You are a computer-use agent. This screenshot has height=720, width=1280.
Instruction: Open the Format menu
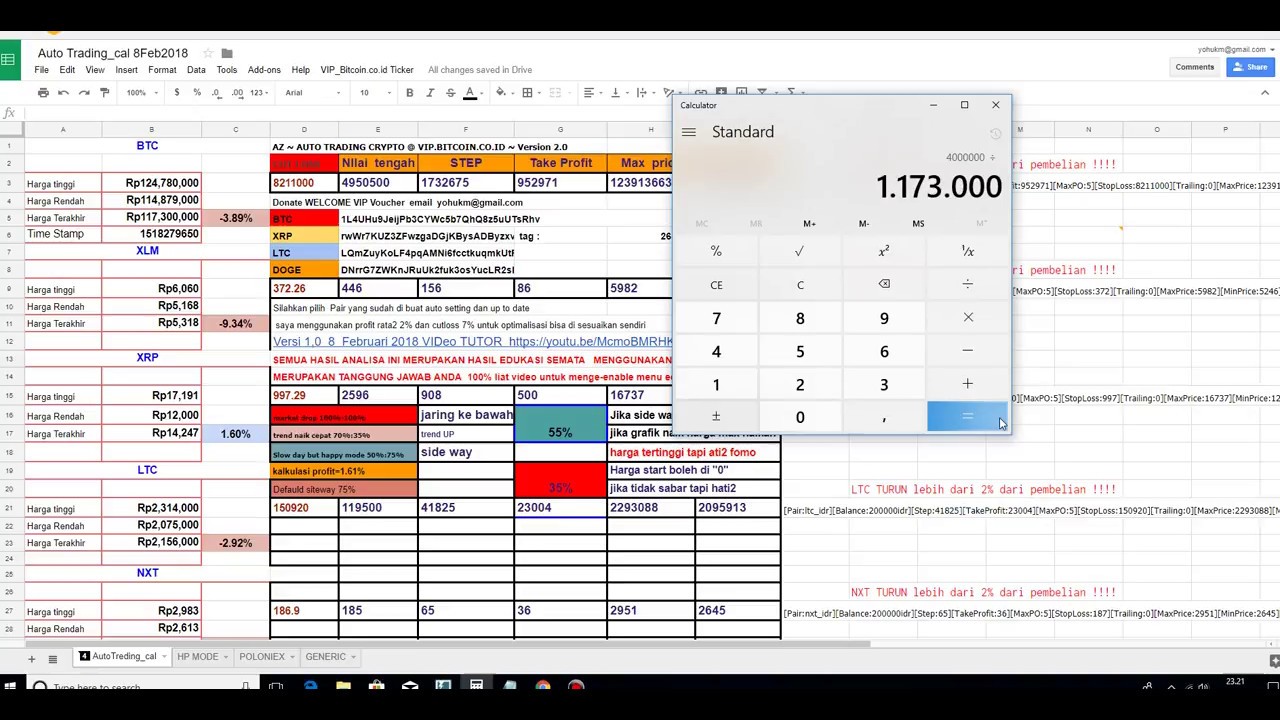[x=162, y=70]
